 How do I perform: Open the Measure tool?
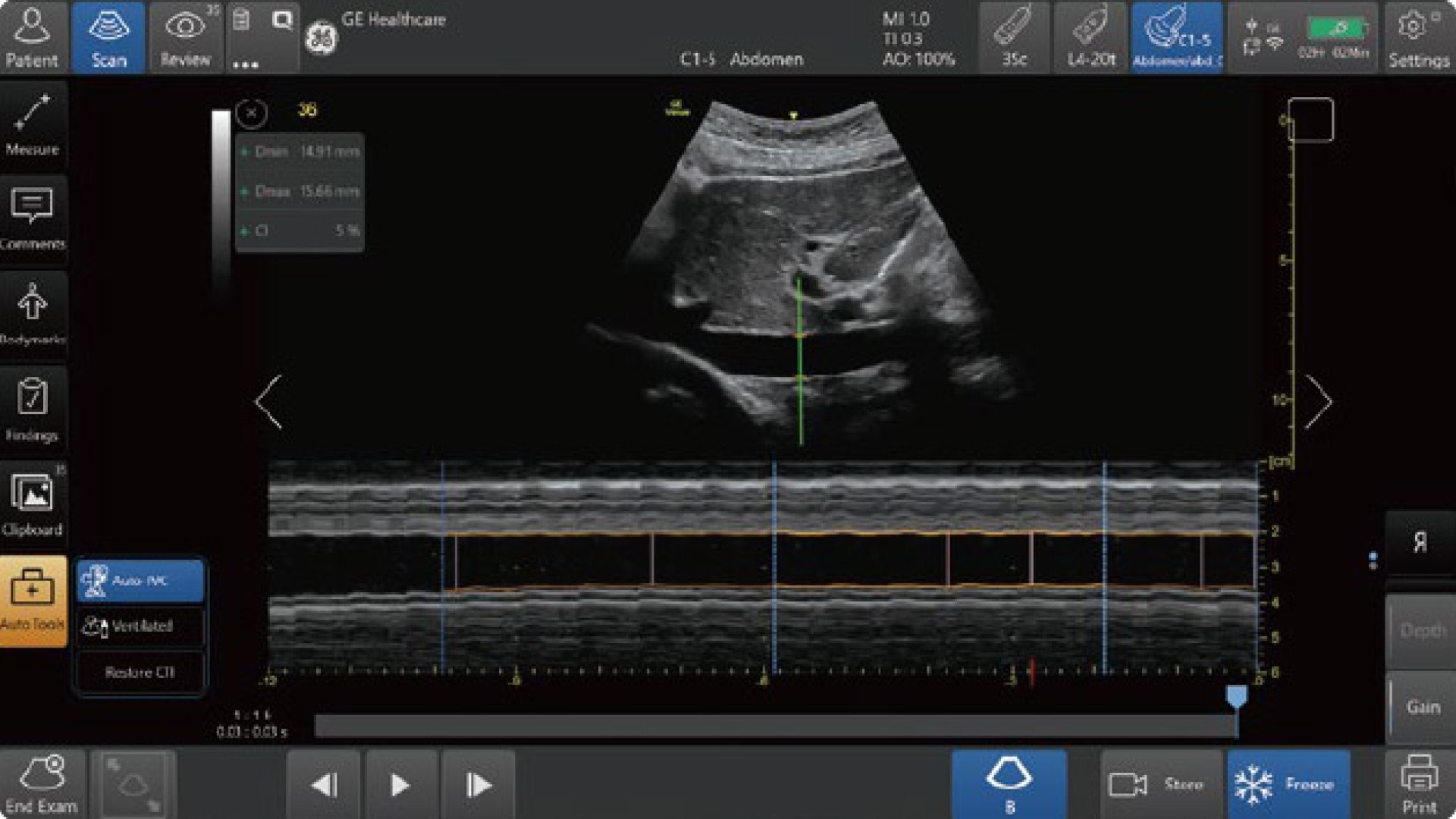(x=33, y=127)
